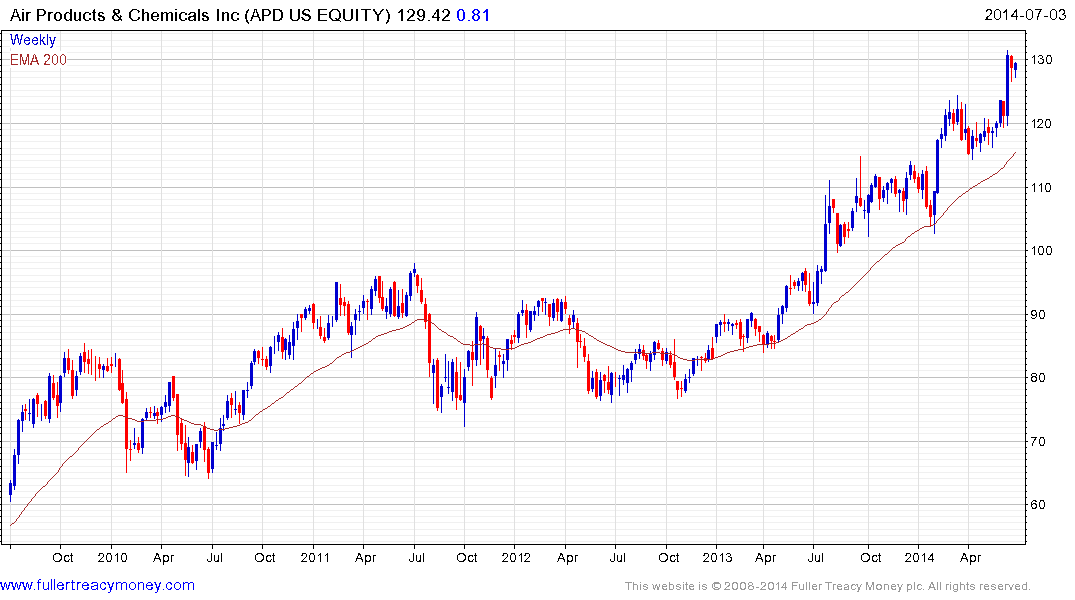This screenshot has width=1075, height=600.
Task: Click the www.fullertreacymoney.com link
Action: tap(97, 585)
